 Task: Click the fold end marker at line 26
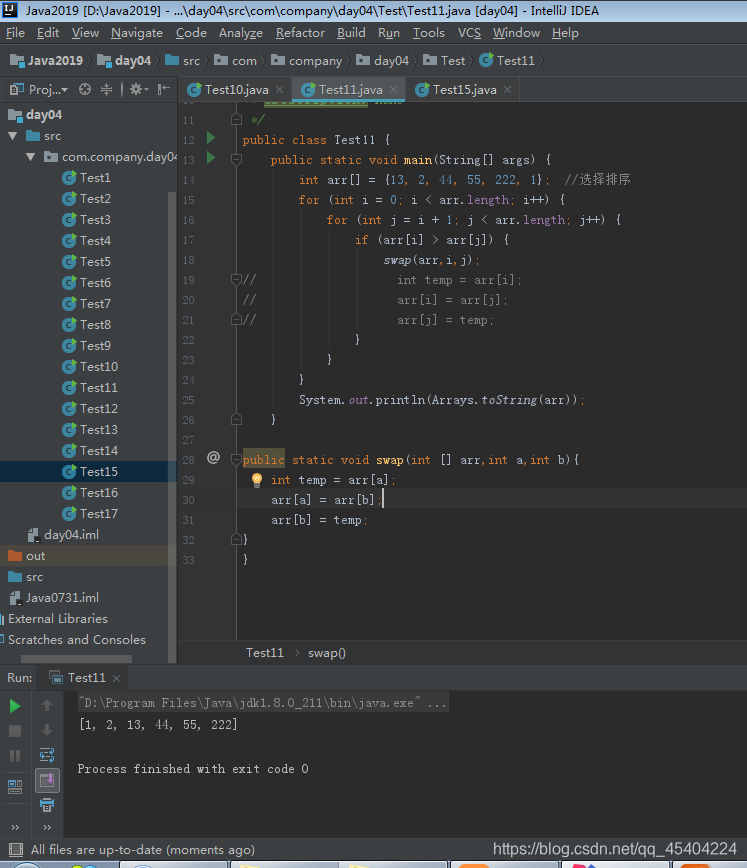pyautogui.click(x=236, y=419)
